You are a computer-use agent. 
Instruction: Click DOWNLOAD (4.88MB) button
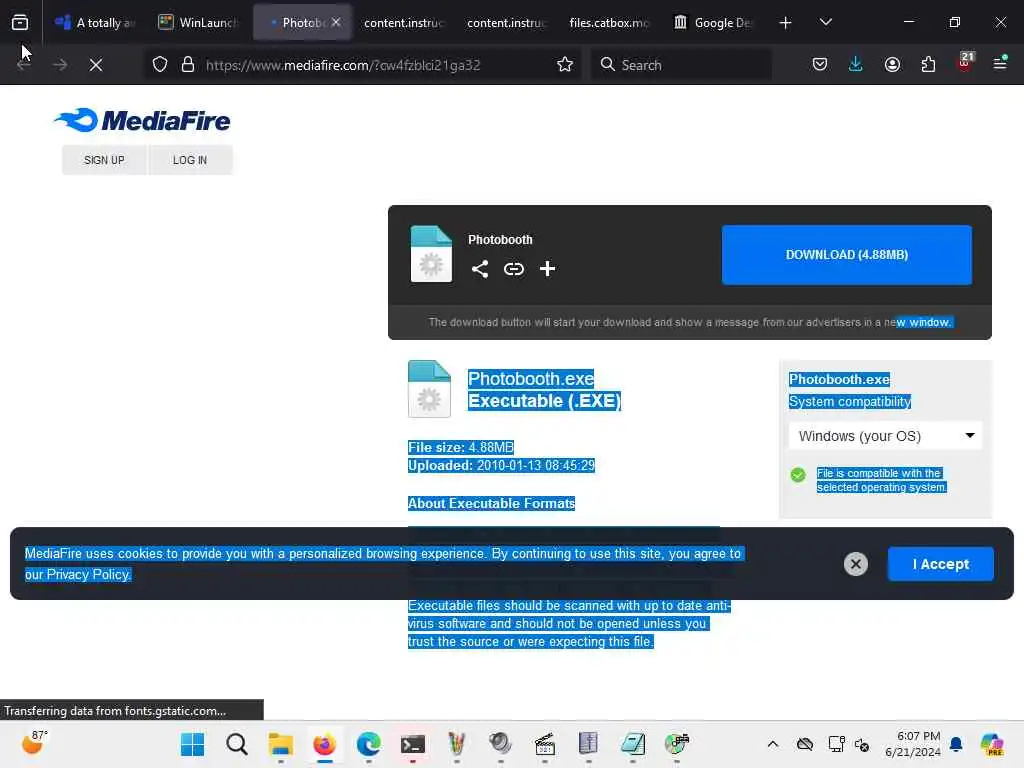coord(846,255)
